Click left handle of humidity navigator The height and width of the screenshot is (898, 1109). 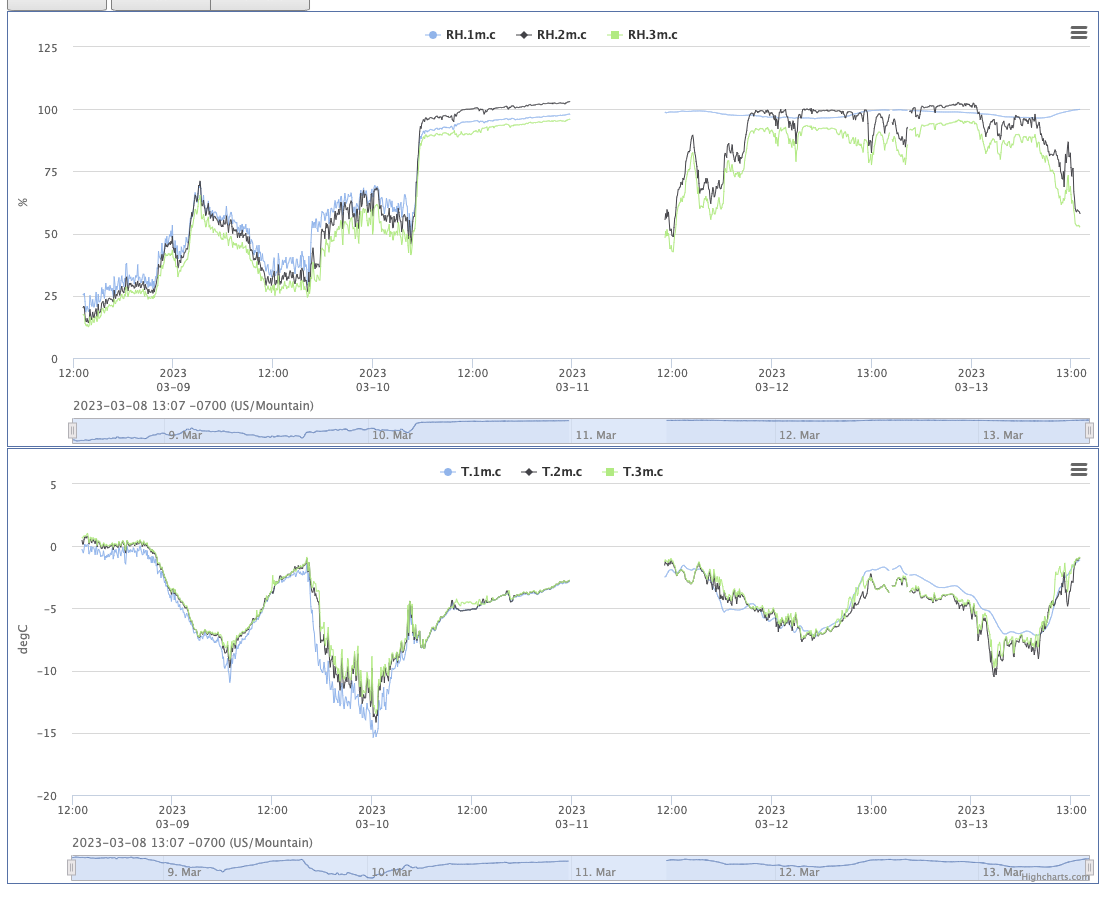72,430
